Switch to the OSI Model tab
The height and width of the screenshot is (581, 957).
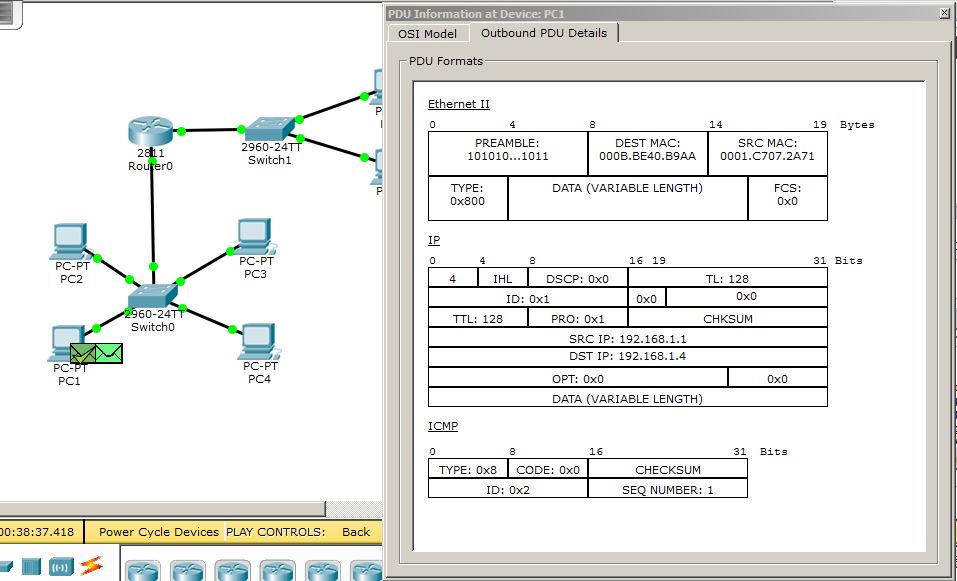coord(427,34)
